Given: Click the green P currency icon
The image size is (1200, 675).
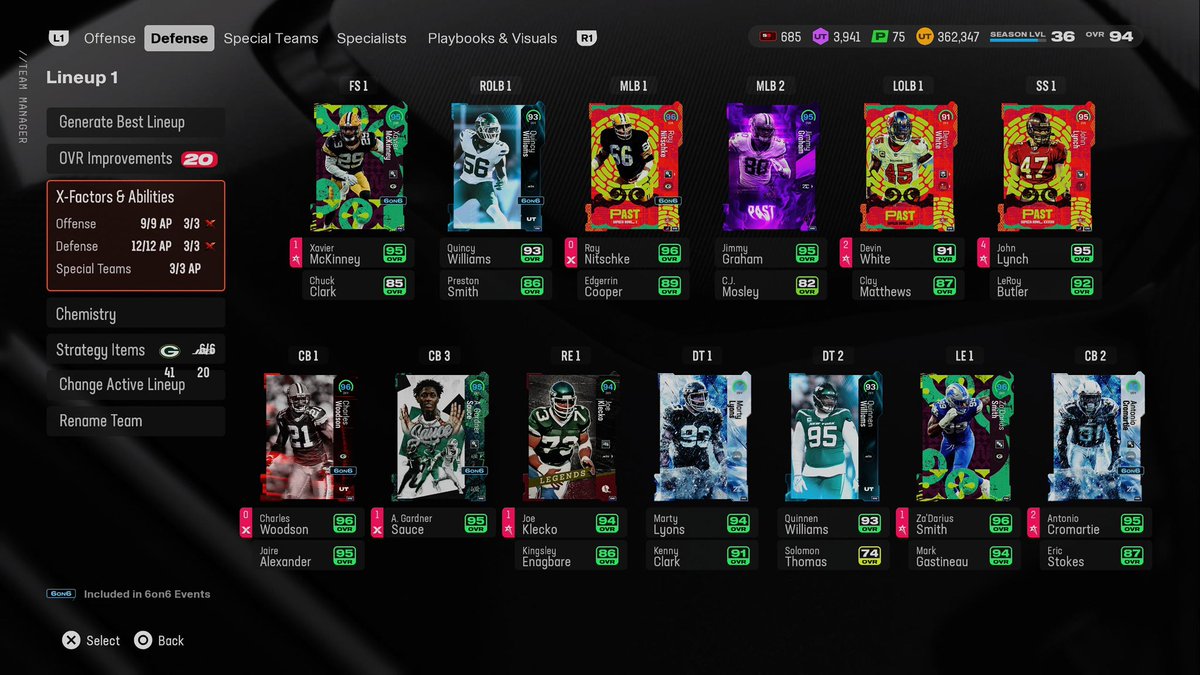Looking at the screenshot, I should (880, 37).
